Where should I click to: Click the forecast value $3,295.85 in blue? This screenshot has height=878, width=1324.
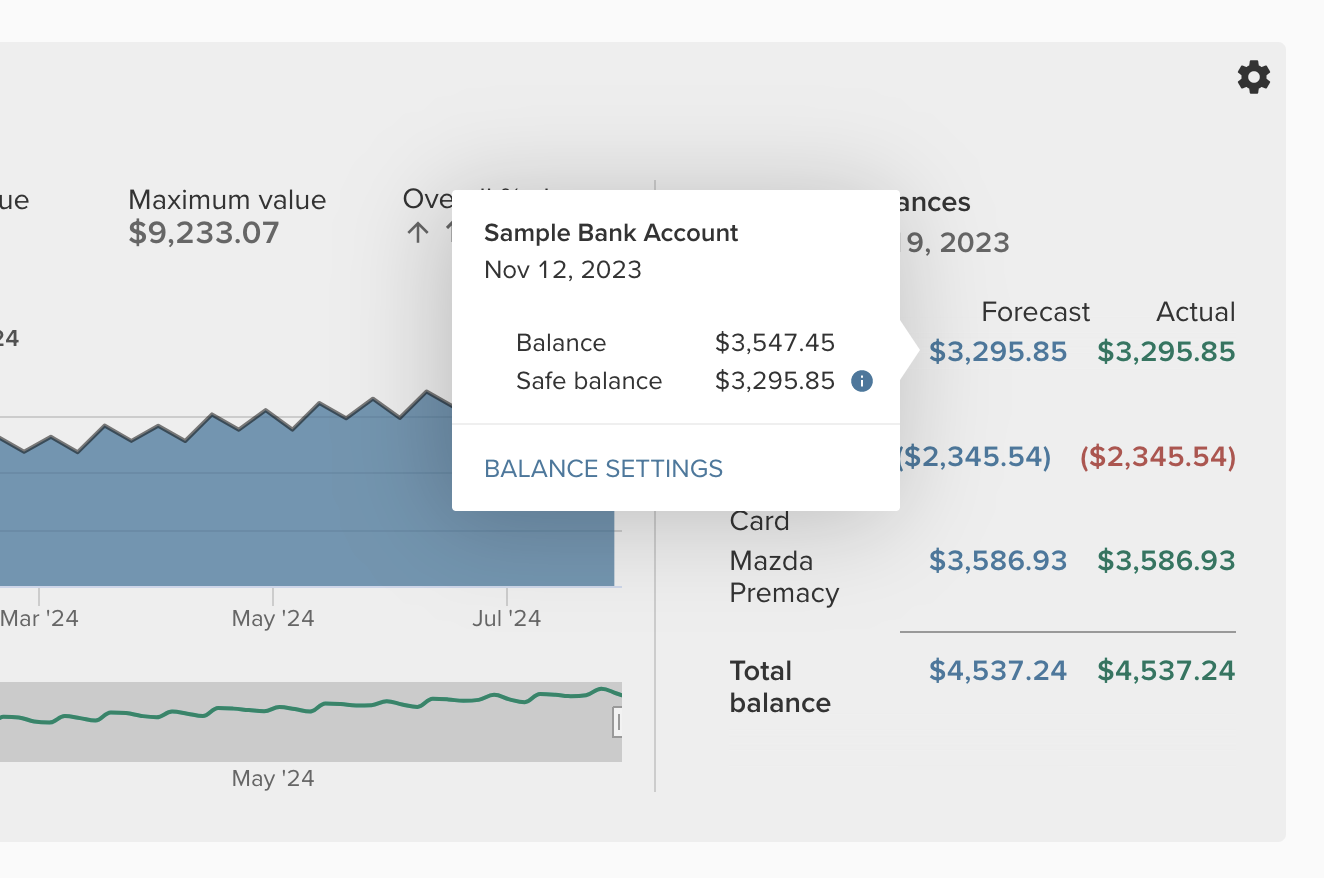pos(998,352)
